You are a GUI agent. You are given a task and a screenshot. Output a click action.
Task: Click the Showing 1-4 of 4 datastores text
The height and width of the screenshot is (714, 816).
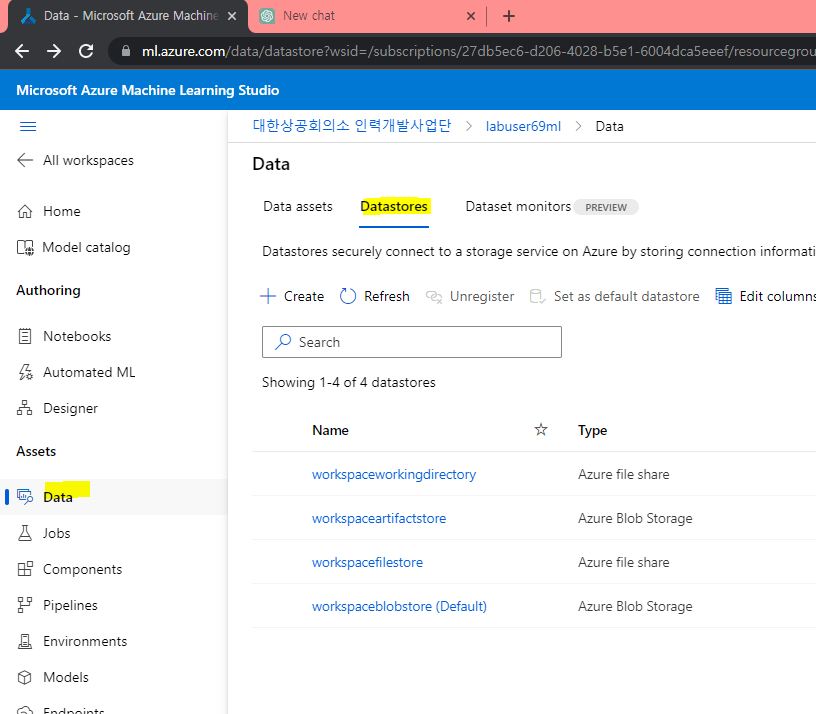349,382
